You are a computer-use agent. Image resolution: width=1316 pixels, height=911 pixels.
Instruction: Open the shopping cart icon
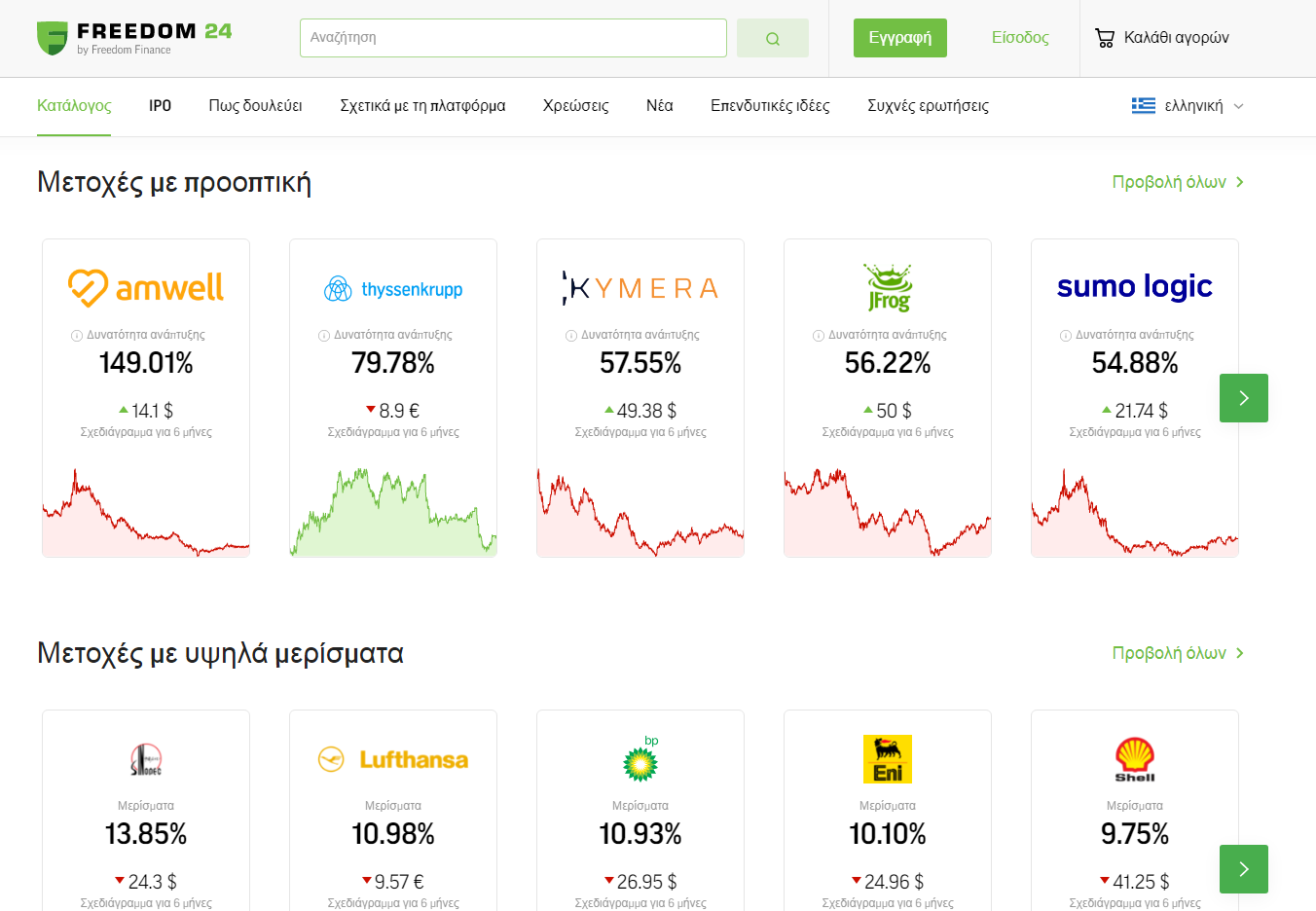click(x=1104, y=38)
